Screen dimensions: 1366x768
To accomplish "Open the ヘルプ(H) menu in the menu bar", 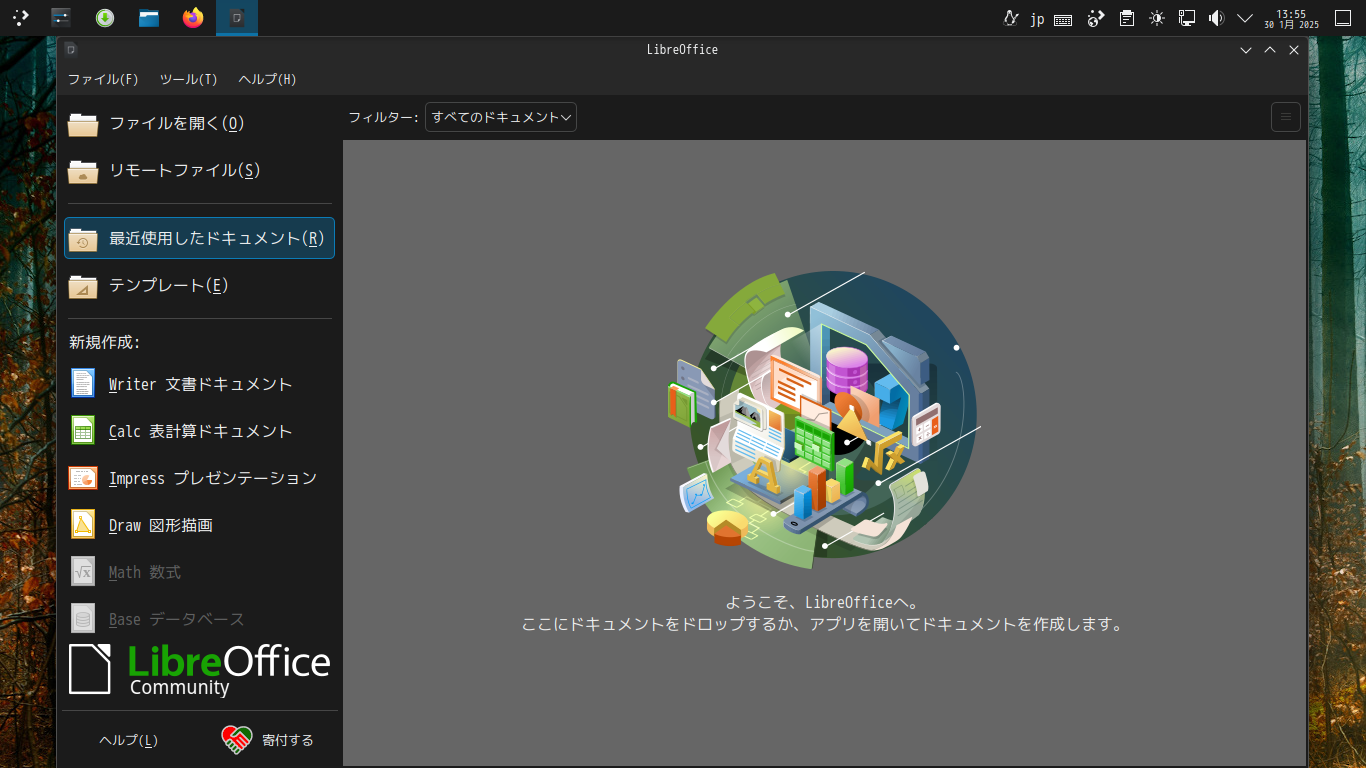I will pos(267,79).
